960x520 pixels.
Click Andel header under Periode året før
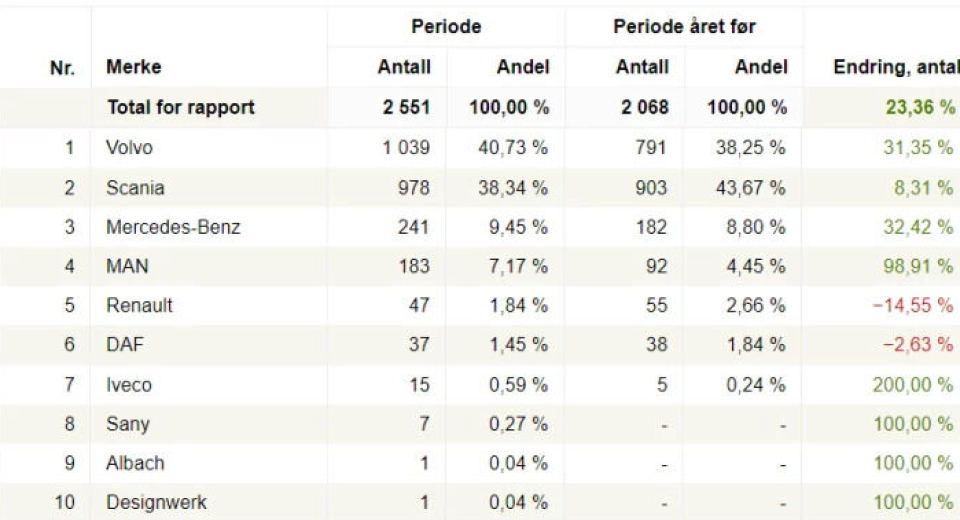pyautogui.click(x=761, y=67)
